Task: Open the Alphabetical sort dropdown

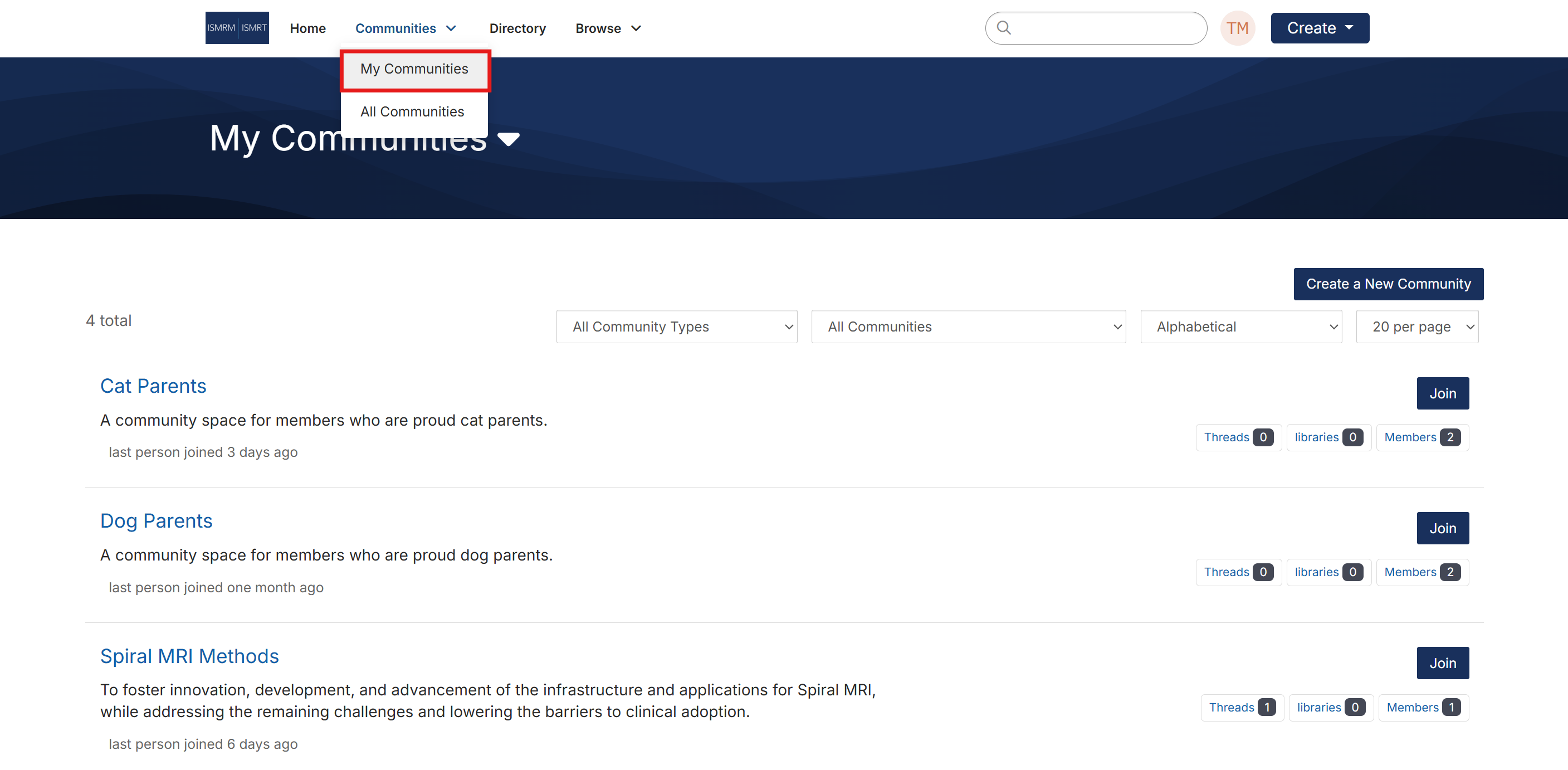Action: click(1240, 327)
